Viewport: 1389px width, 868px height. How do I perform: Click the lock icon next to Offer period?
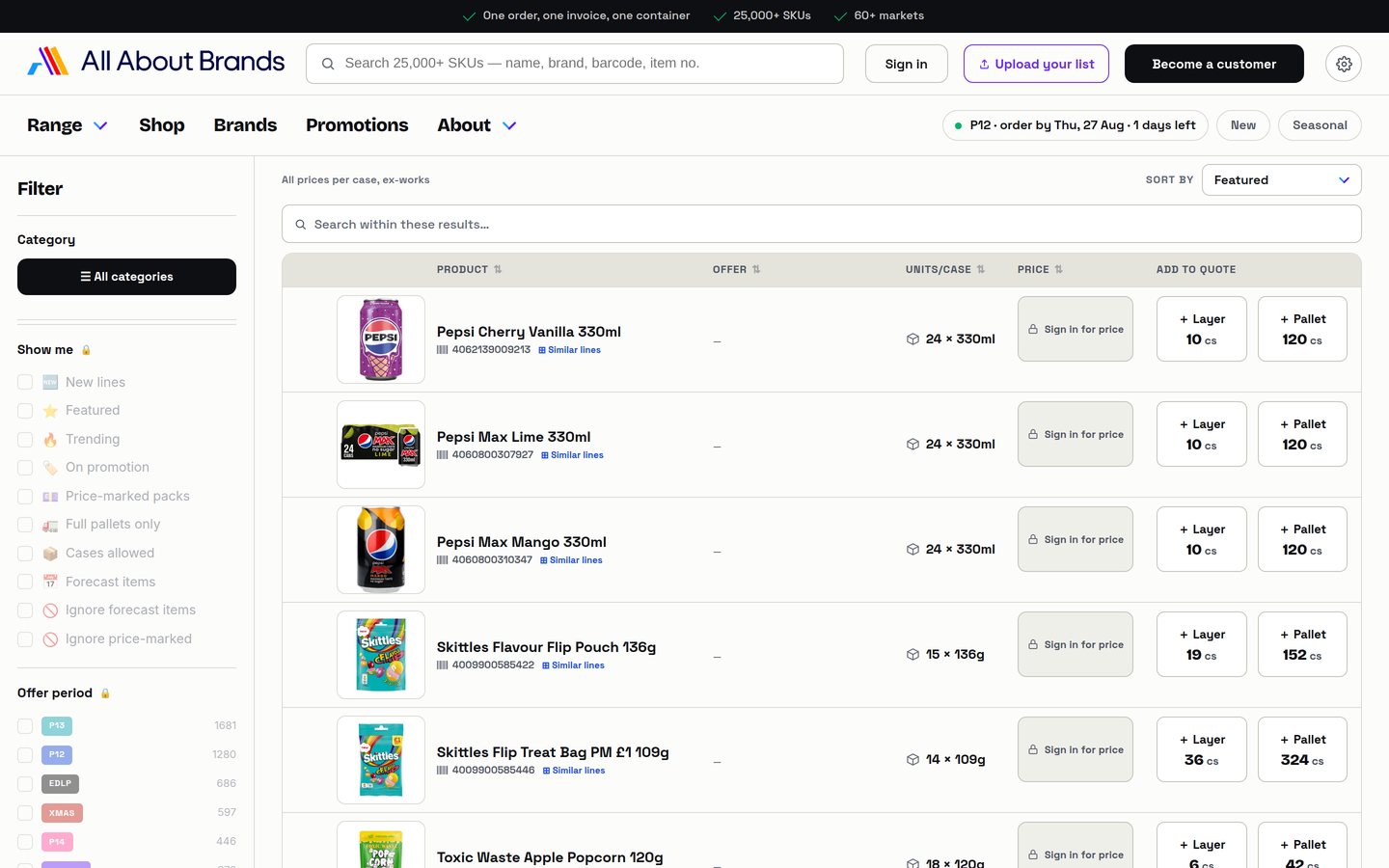point(105,693)
